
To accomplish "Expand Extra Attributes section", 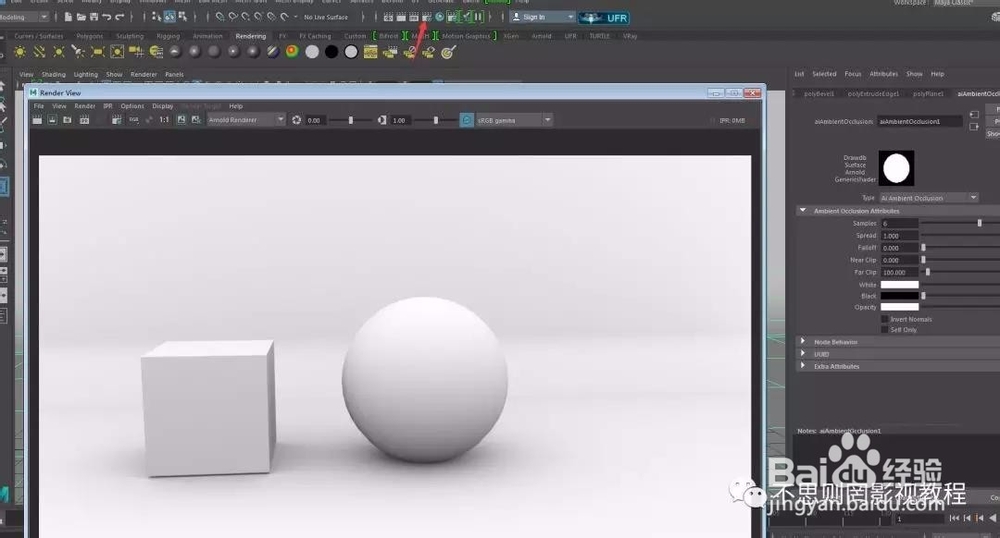I will tap(803, 366).
